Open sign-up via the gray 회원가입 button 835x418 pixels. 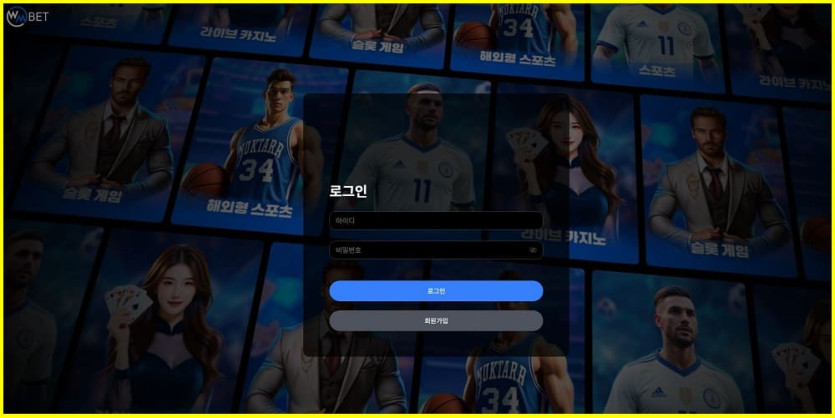pyautogui.click(x=436, y=321)
